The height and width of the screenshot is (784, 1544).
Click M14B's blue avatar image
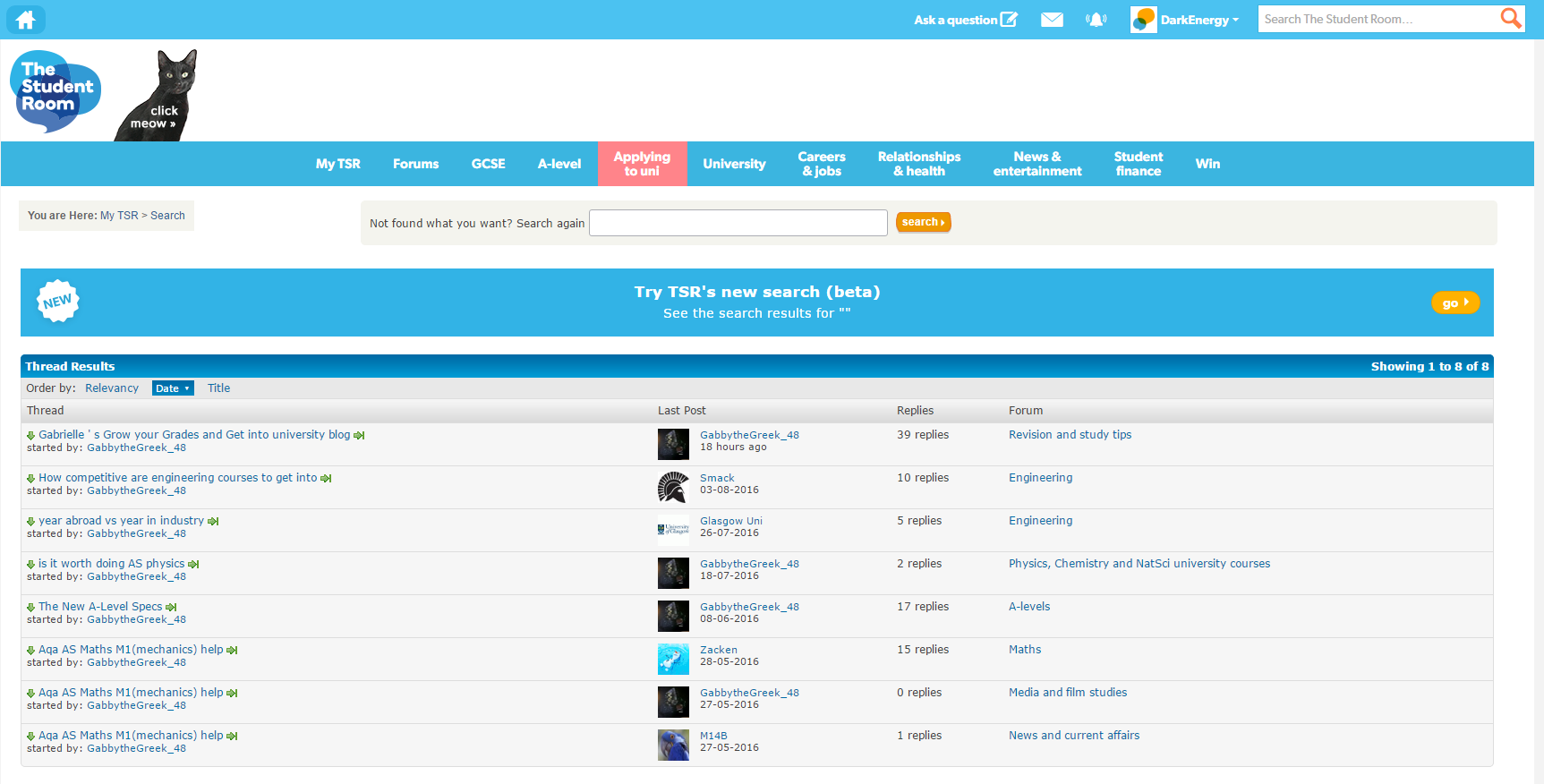point(673,745)
